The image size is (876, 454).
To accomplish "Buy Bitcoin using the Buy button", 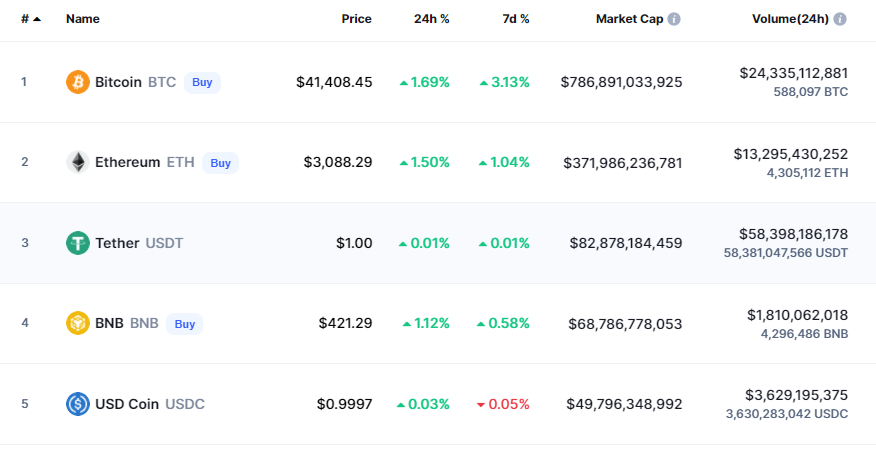I will pos(202,82).
